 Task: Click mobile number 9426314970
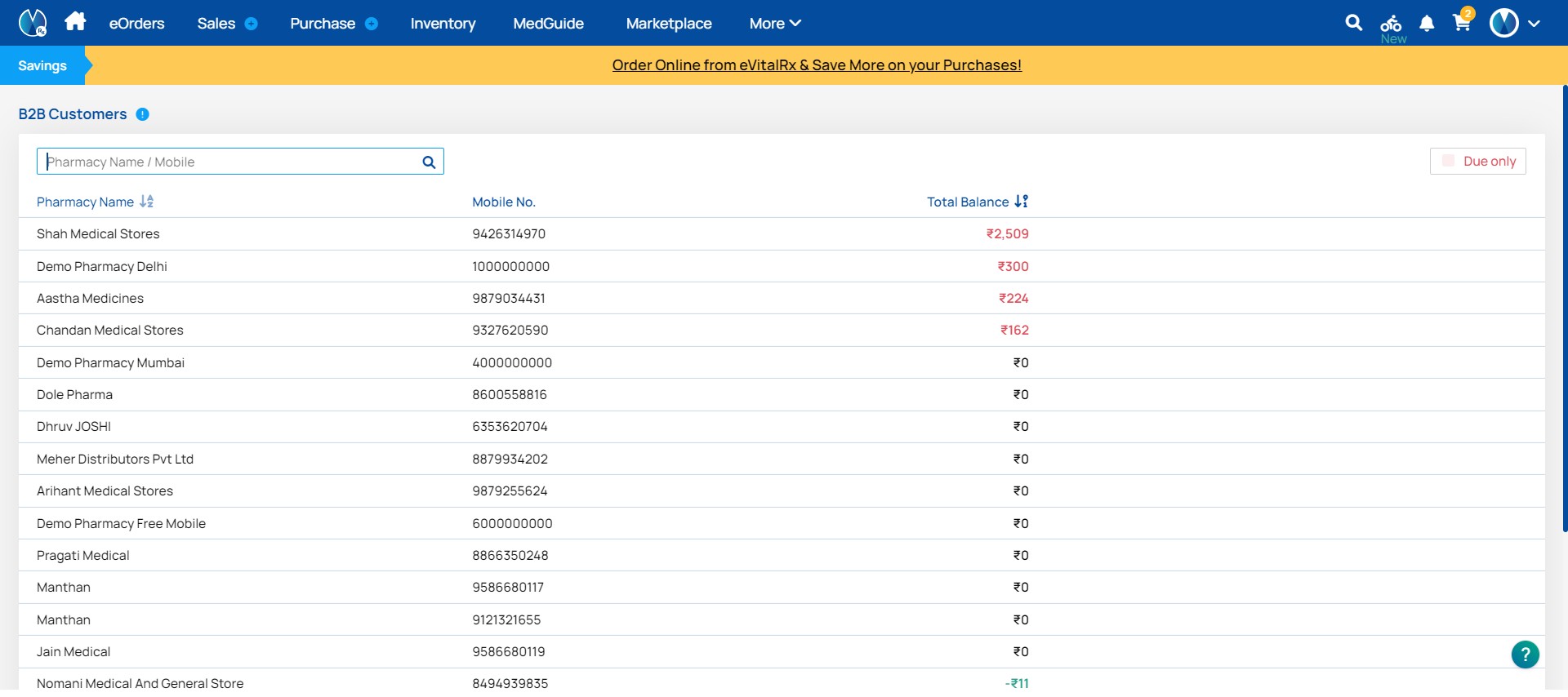[x=509, y=233]
